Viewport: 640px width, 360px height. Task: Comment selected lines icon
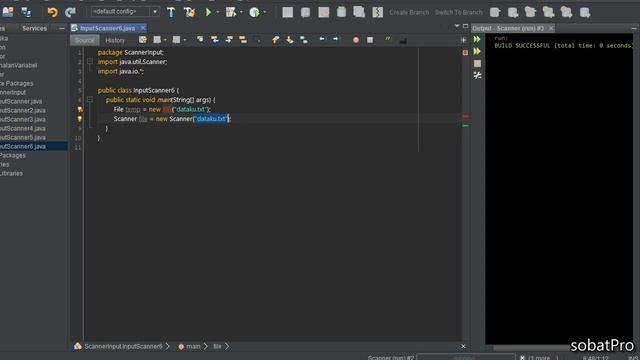tap(388, 39)
